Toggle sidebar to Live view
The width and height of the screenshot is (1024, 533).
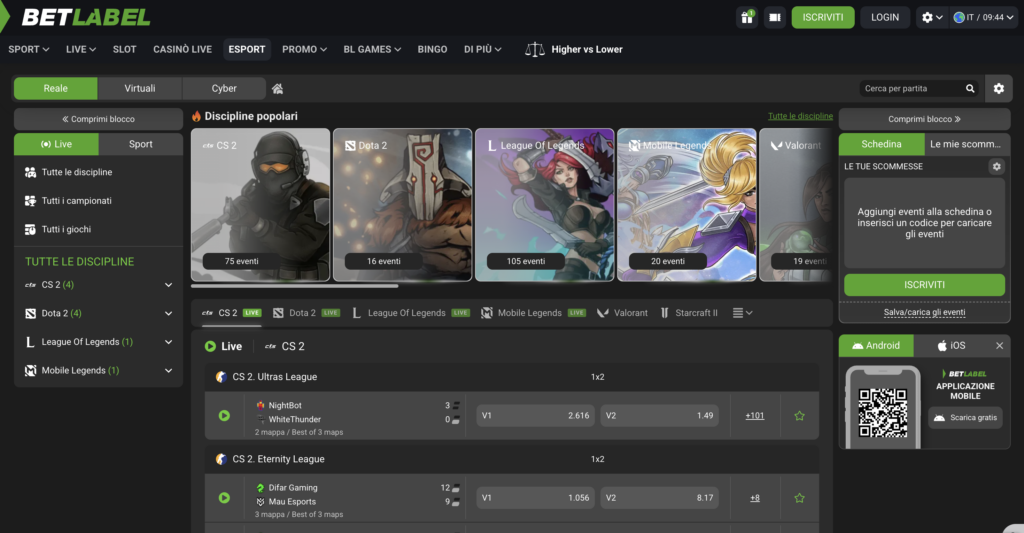[56, 144]
